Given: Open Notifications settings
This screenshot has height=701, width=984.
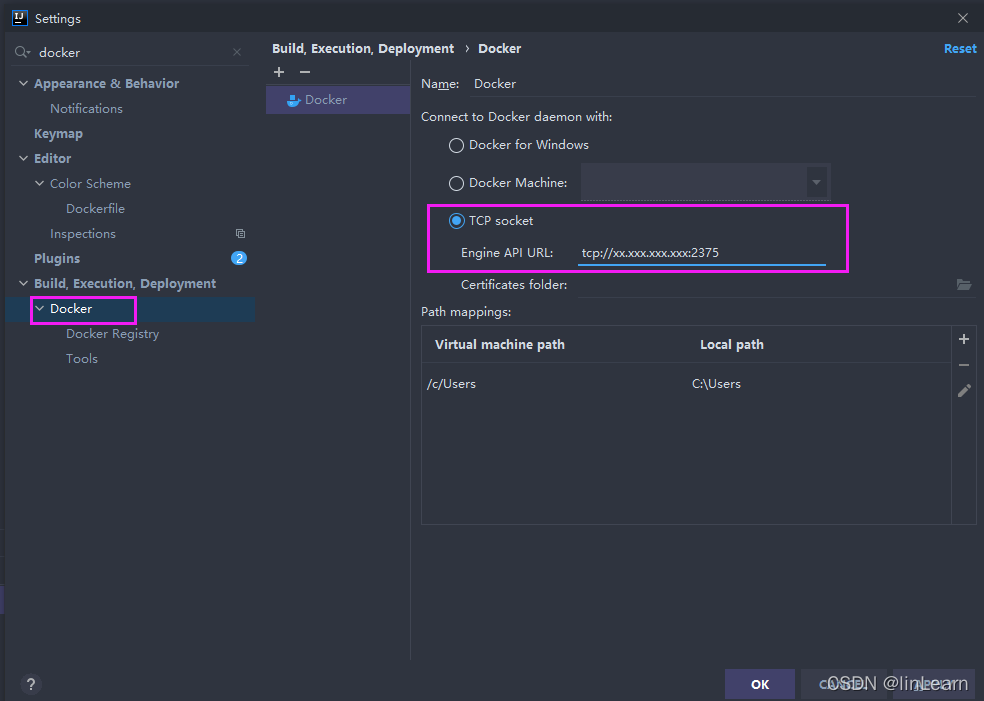Looking at the screenshot, I should [x=87, y=109].
